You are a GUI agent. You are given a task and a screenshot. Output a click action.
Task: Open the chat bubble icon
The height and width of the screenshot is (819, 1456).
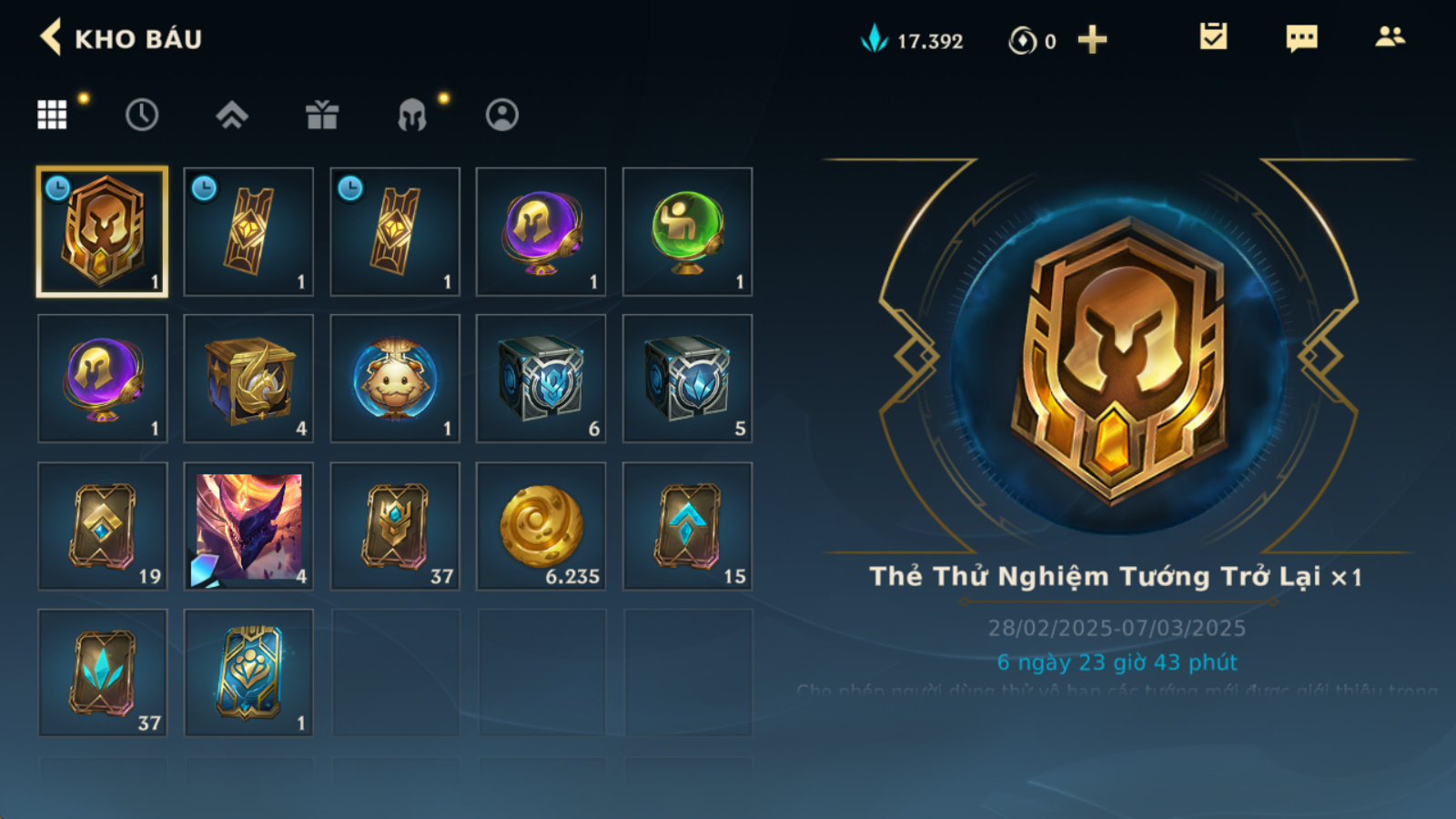(x=1301, y=38)
